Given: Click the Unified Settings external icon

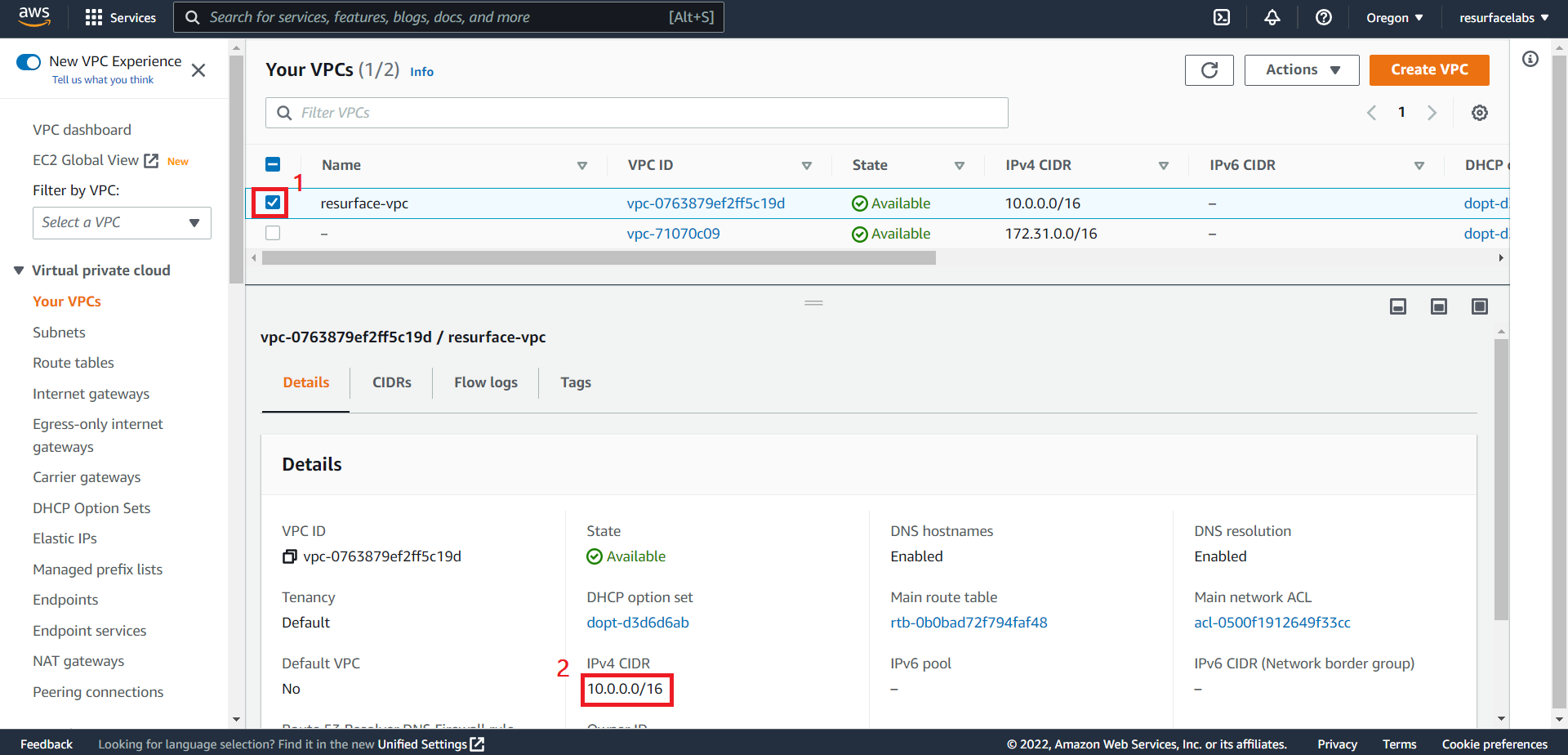Looking at the screenshot, I should click(477, 744).
